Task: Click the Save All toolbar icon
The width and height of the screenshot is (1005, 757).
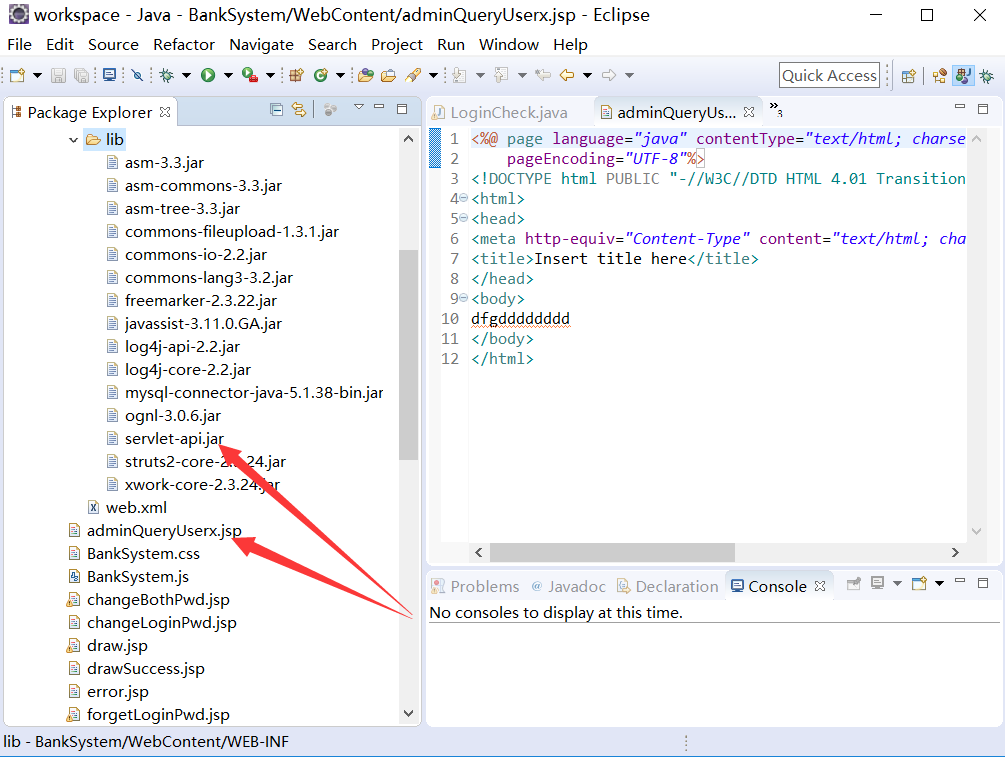Action: 81,76
